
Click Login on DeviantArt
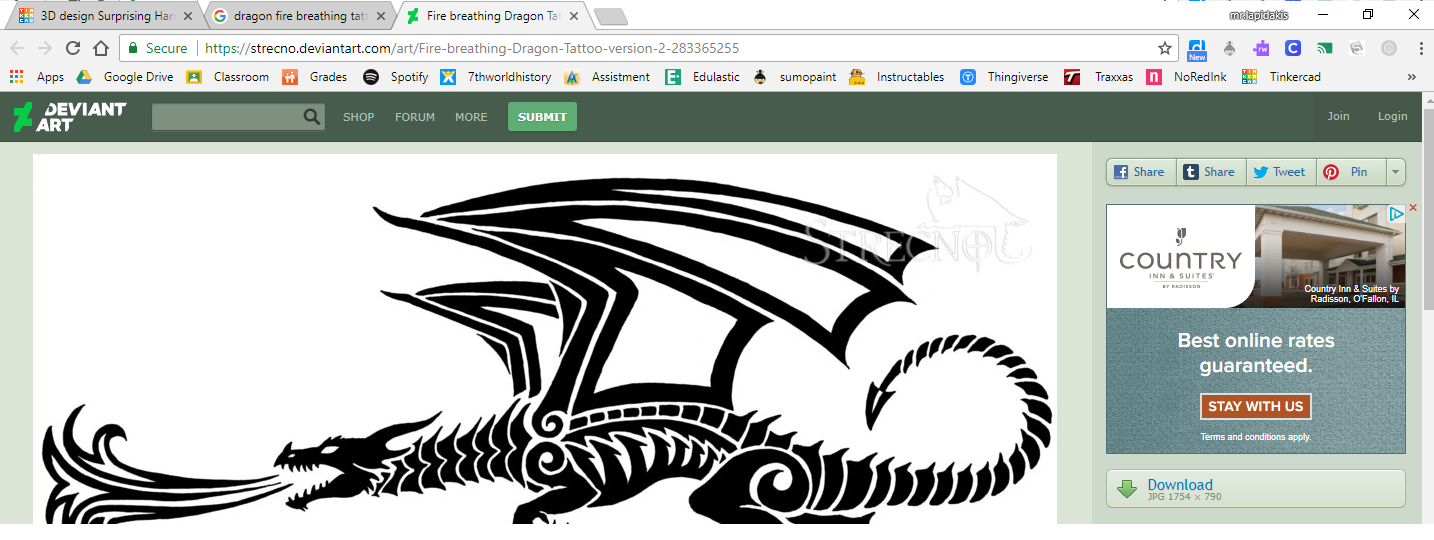point(1392,116)
